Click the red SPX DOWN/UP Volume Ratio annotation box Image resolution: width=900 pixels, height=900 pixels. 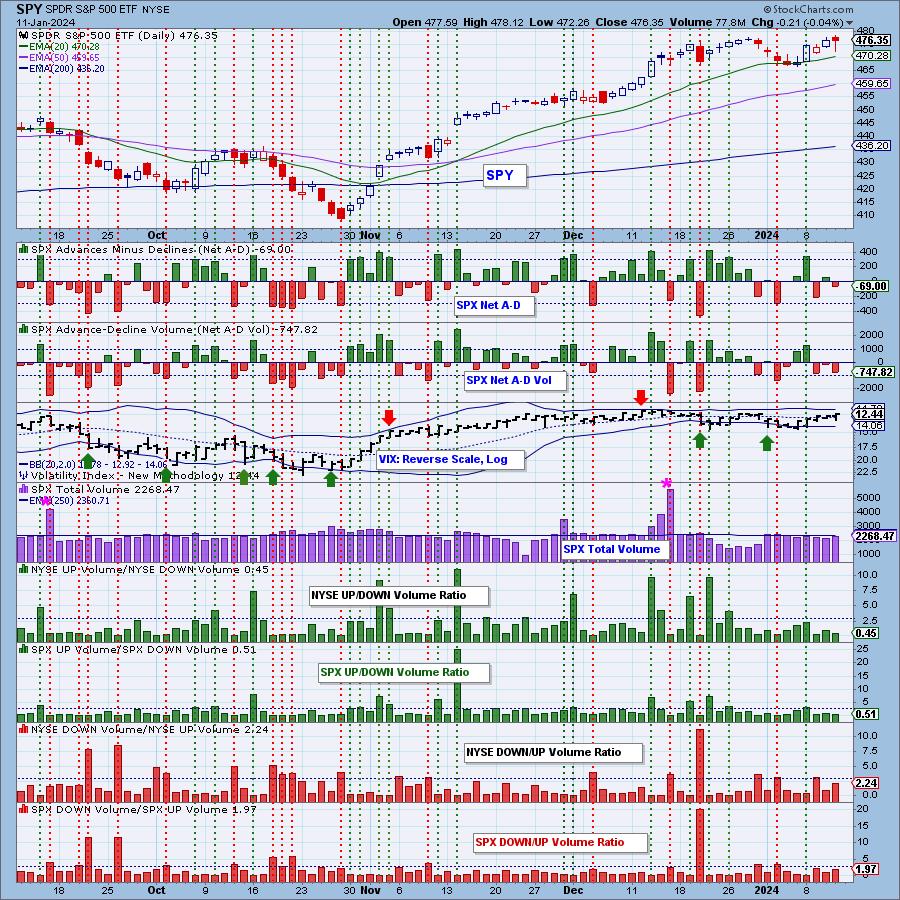(x=560, y=842)
